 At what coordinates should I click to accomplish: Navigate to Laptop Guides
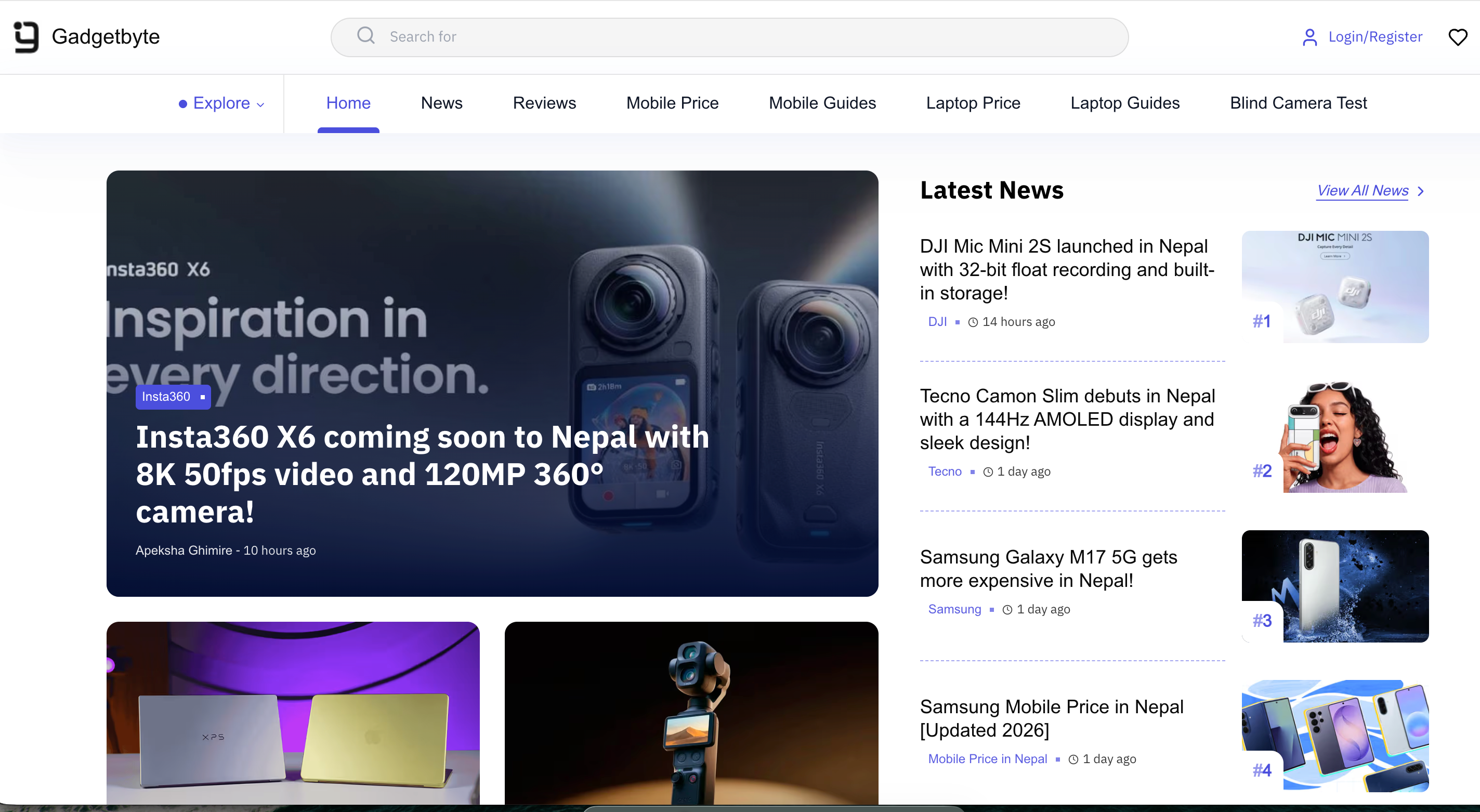pos(1124,103)
